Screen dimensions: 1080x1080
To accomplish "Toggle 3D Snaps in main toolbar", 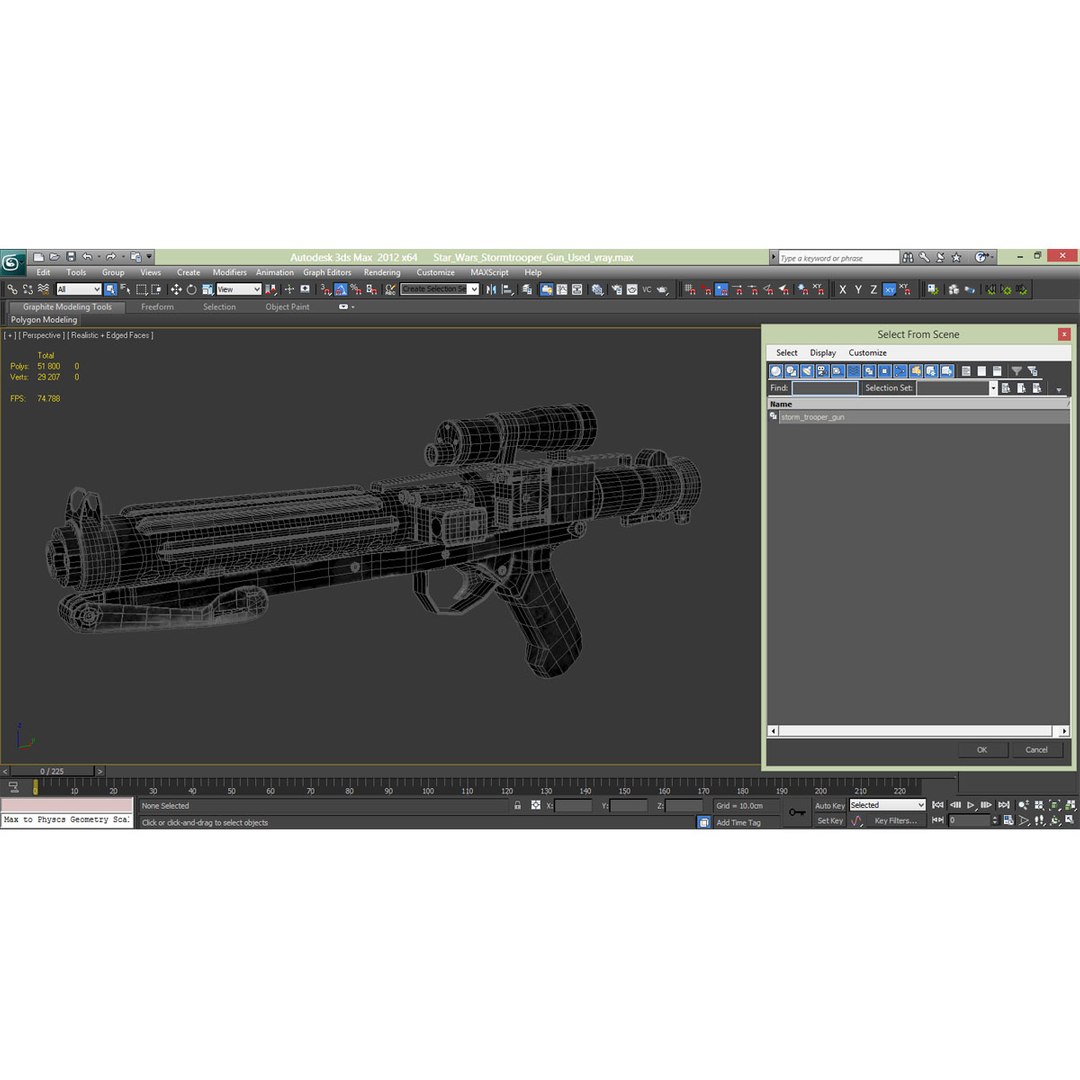I will click(325, 289).
